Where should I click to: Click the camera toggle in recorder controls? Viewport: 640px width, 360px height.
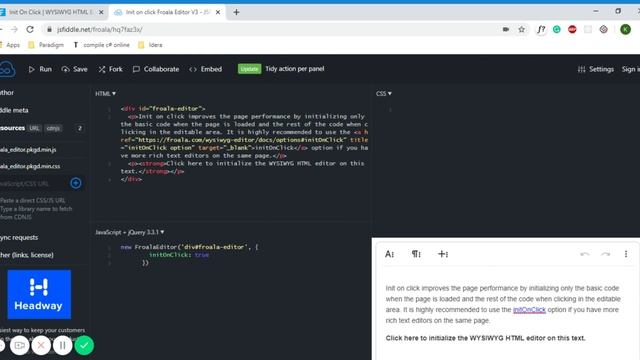tap(20, 346)
